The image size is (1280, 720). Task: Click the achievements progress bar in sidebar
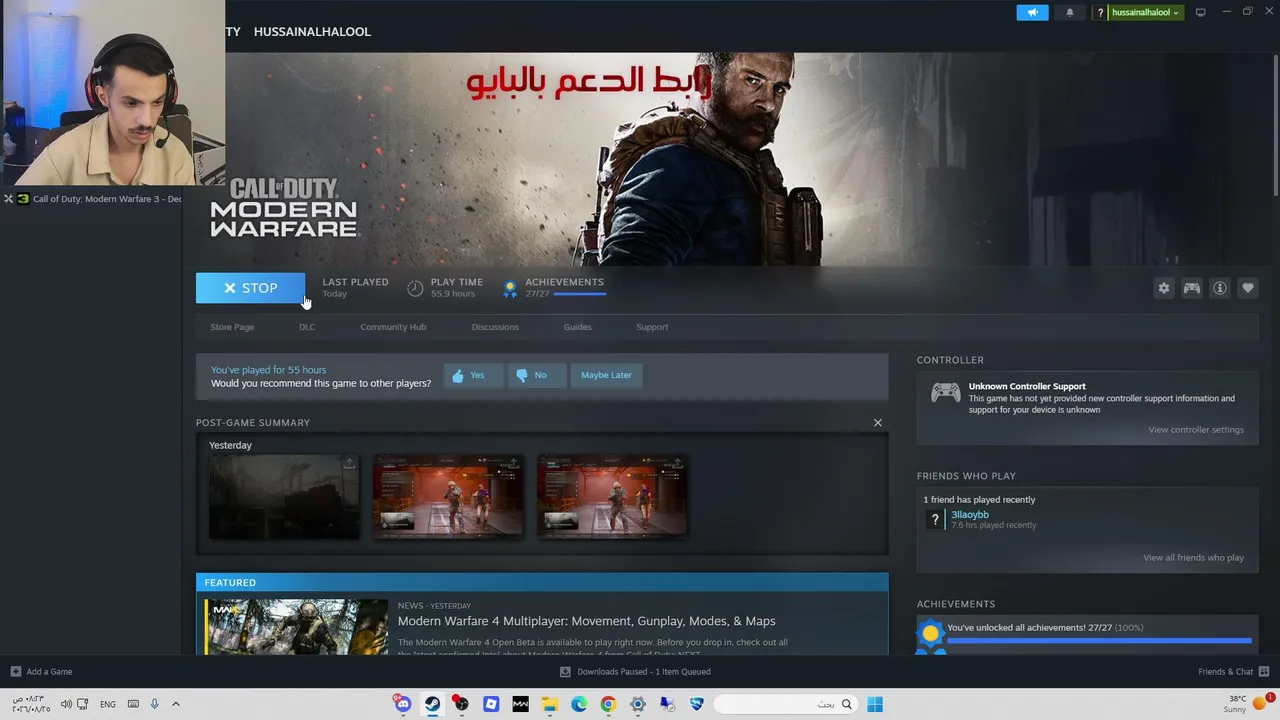click(x=1099, y=641)
